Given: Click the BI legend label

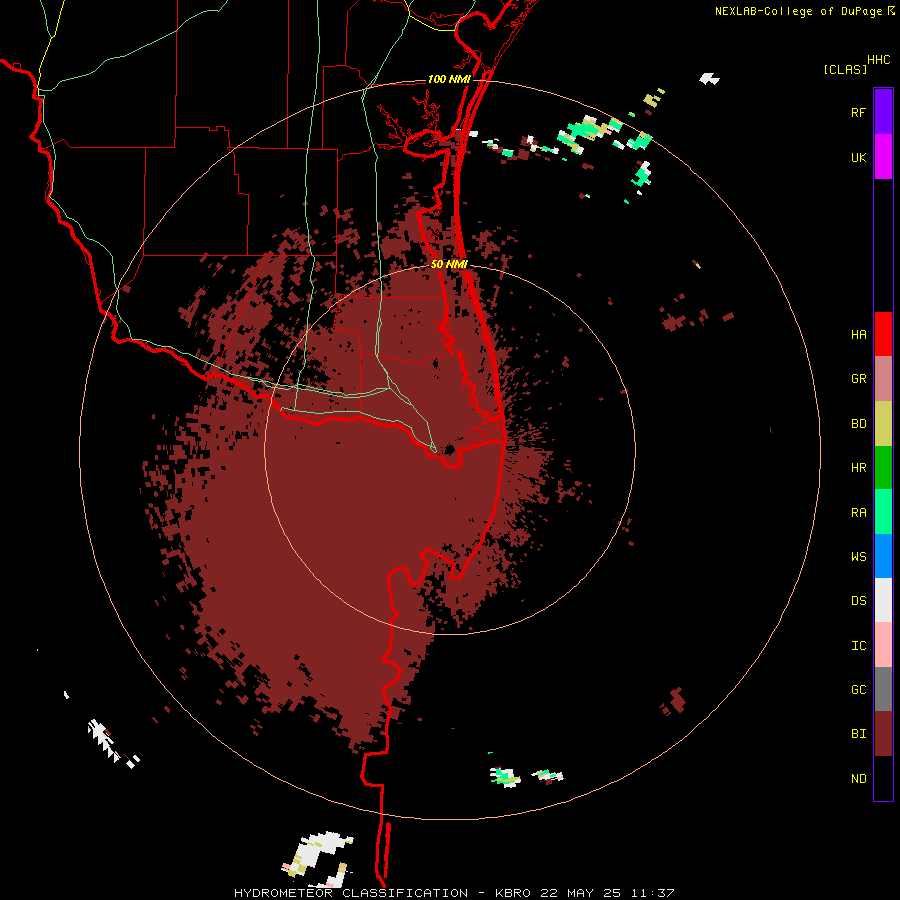Looking at the screenshot, I should click(x=858, y=734).
